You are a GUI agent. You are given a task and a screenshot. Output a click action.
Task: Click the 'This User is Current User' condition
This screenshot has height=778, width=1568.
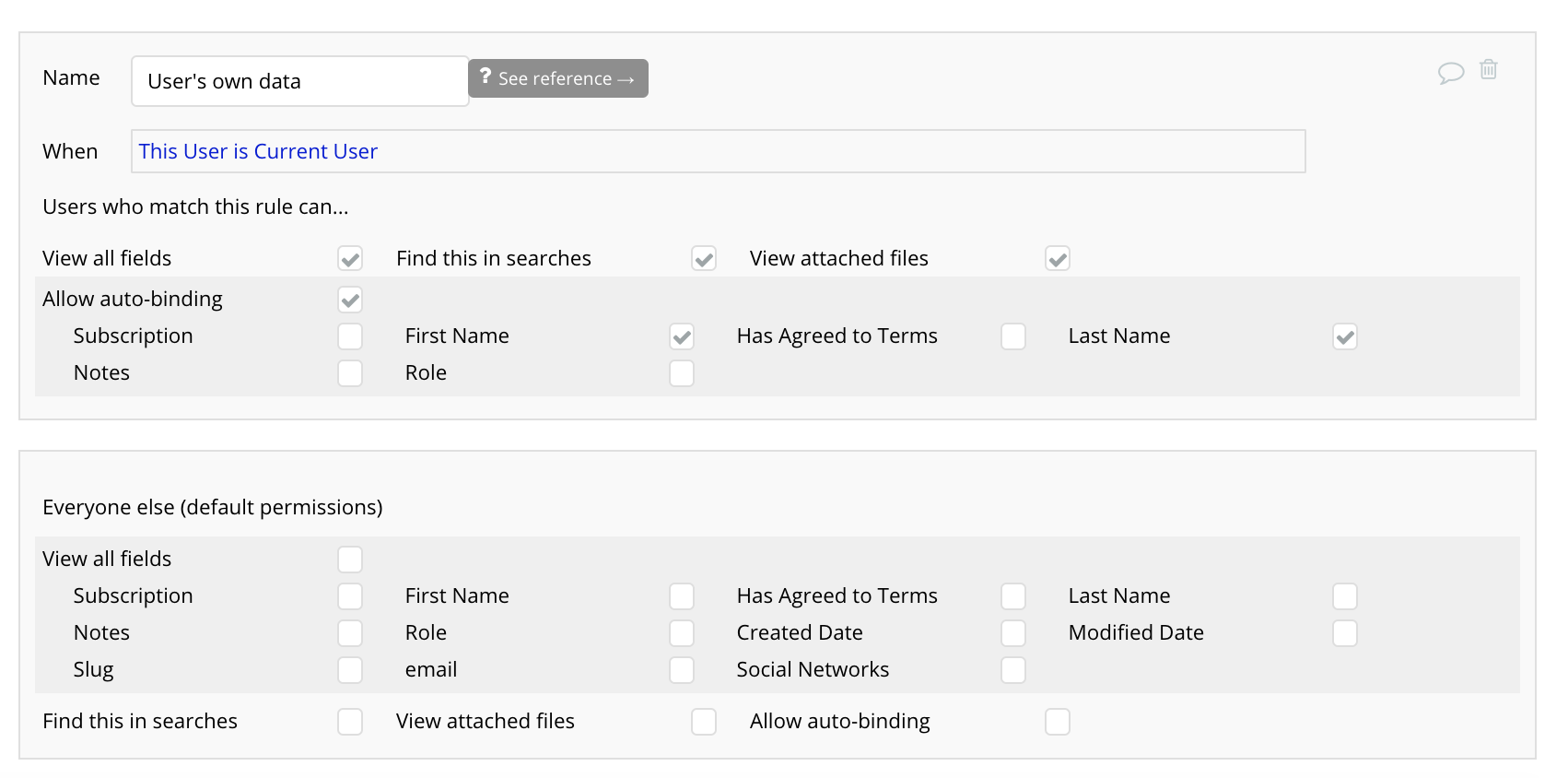click(258, 151)
